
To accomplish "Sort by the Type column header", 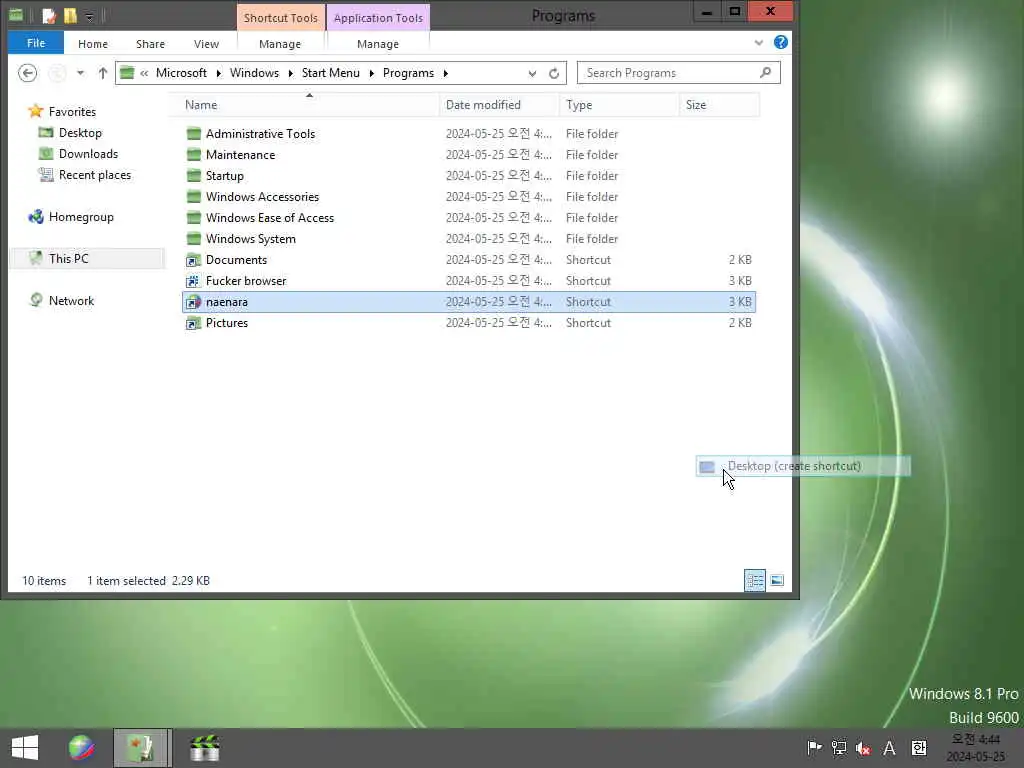I will 579,104.
